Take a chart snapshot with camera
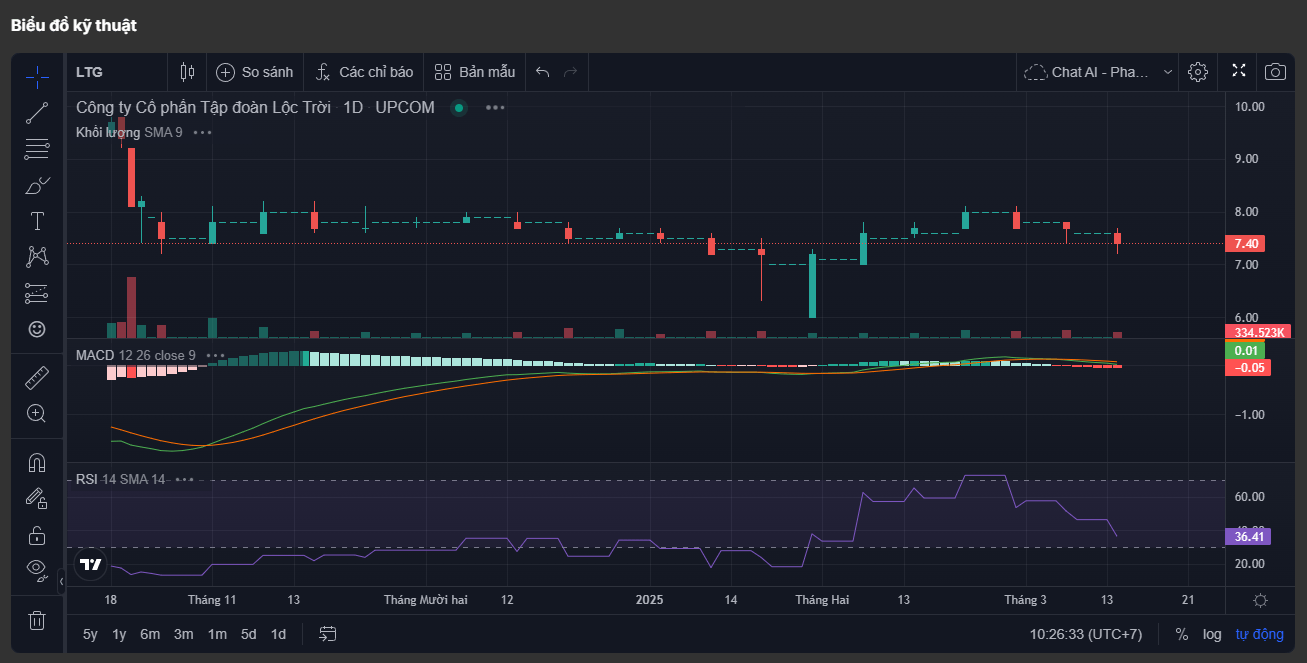This screenshot has width=1307, height=663. click(x=1275, y=72)
